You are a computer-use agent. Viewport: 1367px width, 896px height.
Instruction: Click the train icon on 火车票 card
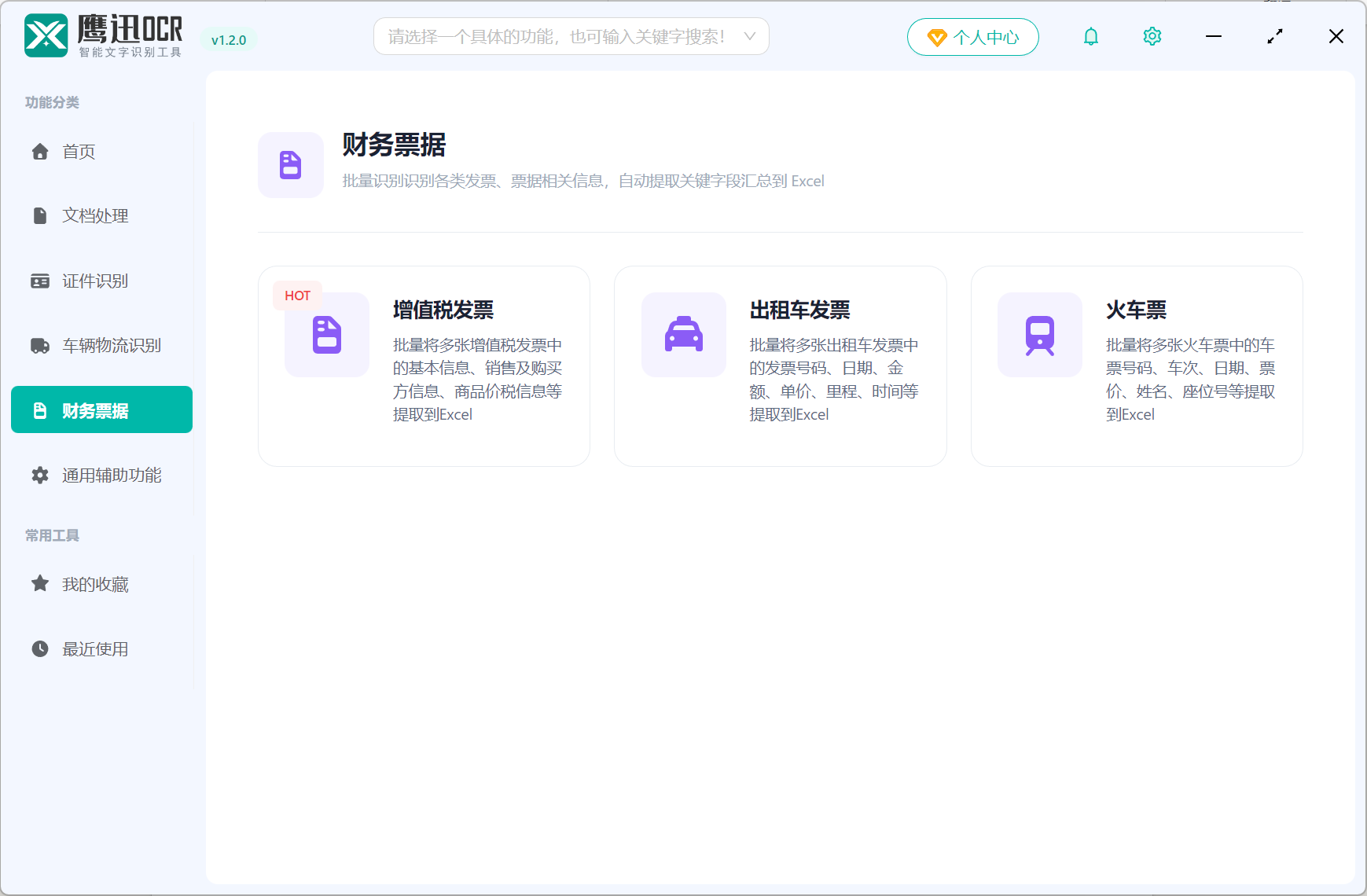1039,335
